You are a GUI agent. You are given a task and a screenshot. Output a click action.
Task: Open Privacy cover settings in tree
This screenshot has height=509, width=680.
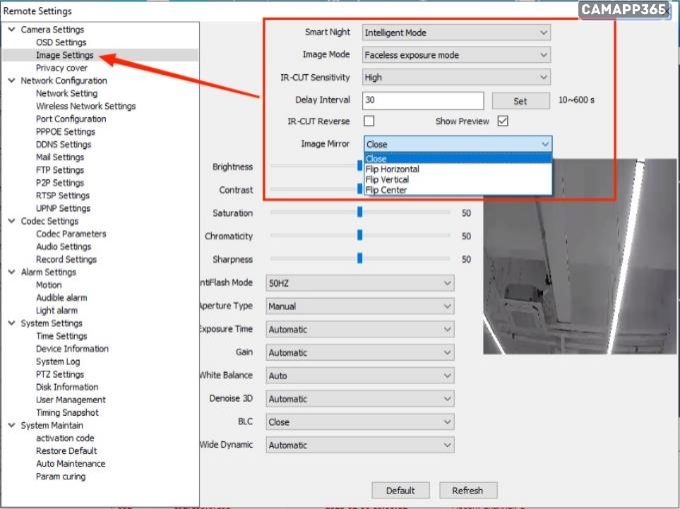(62, 68)
